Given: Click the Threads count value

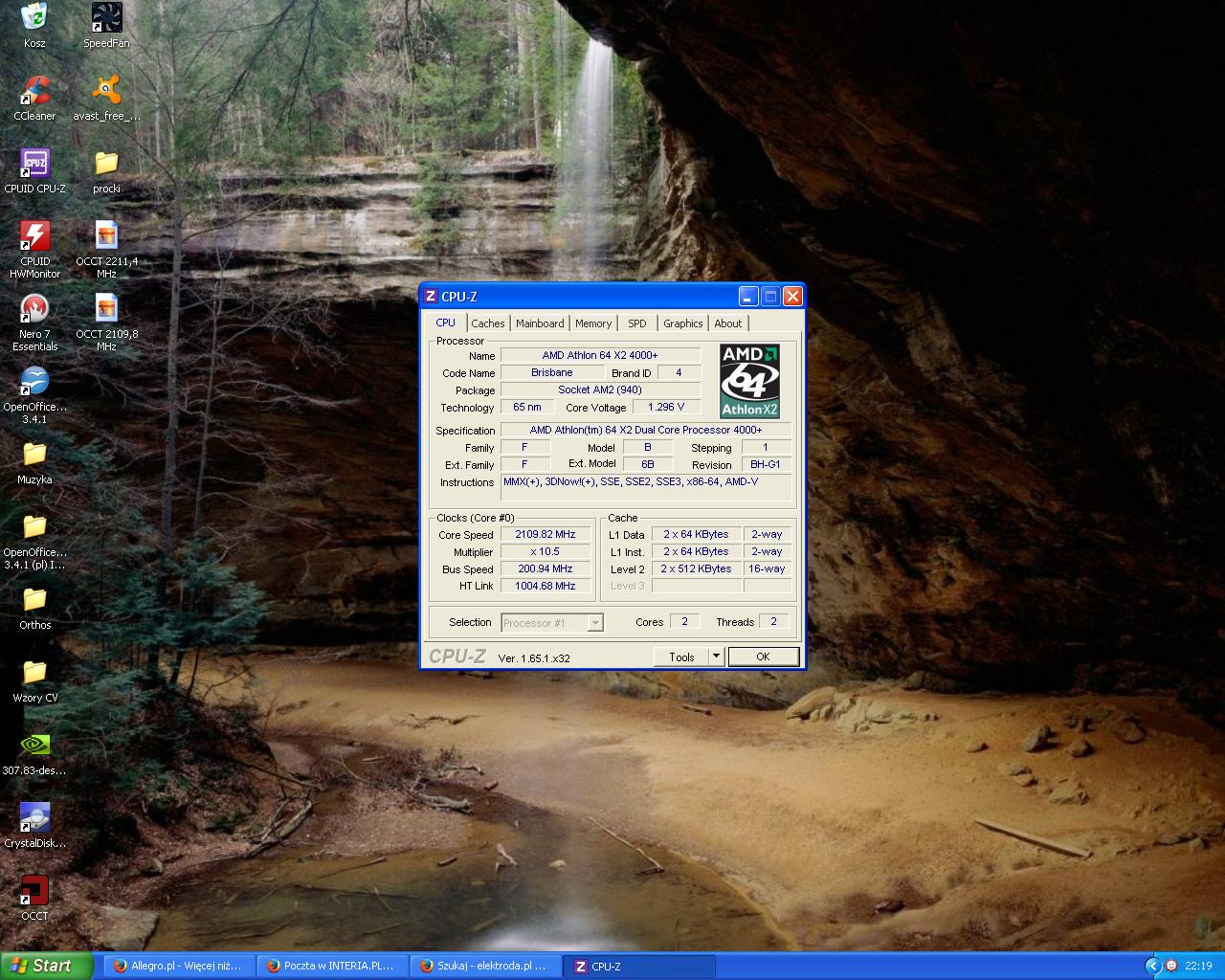Looking at the screenshot, I should point(774,621).
